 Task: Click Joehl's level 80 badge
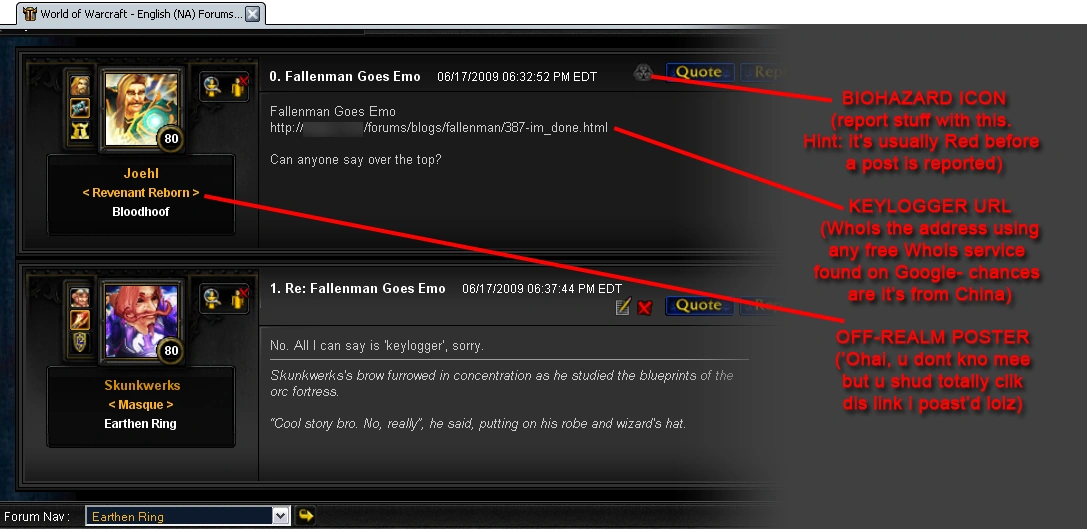pos(171,139)
